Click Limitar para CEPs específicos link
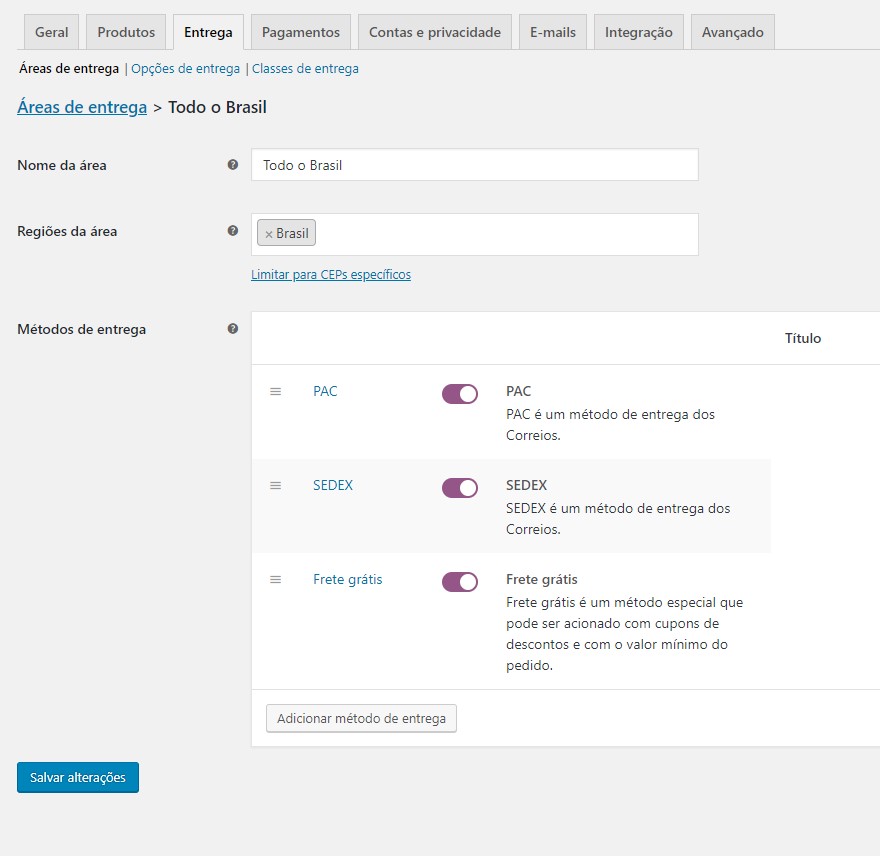Screen dimensions: 880x856 [x=331, y=274]
